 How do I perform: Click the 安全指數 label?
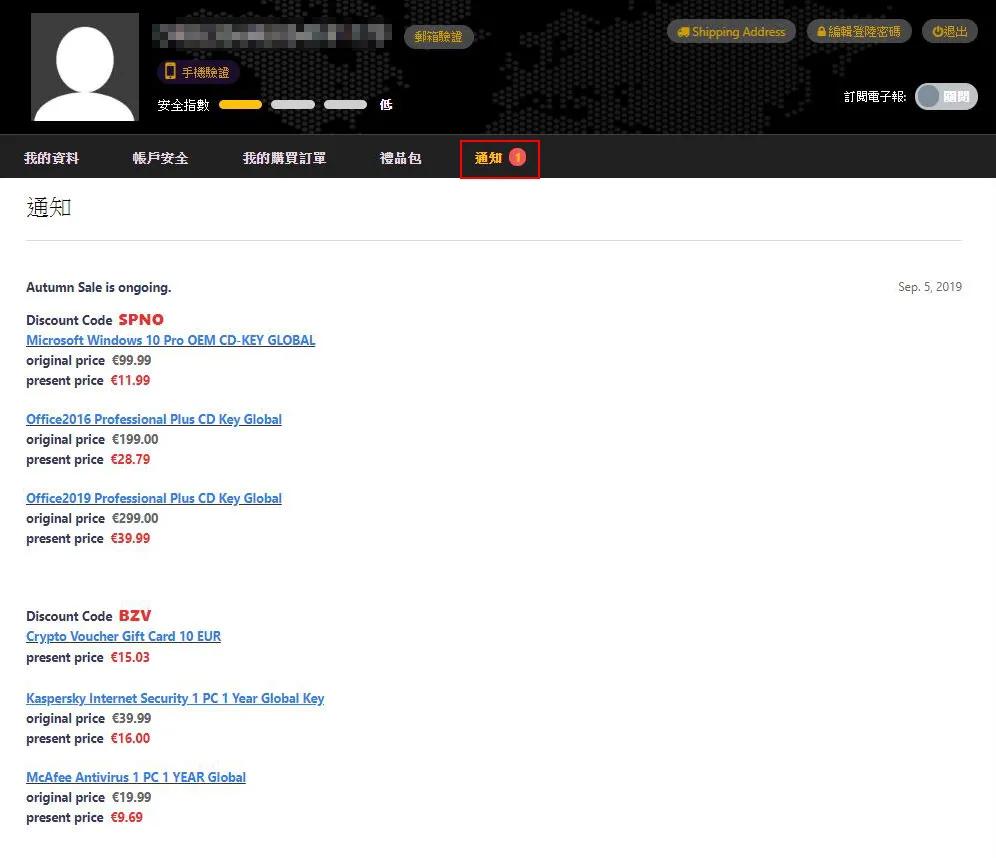[x=184, y=105]
